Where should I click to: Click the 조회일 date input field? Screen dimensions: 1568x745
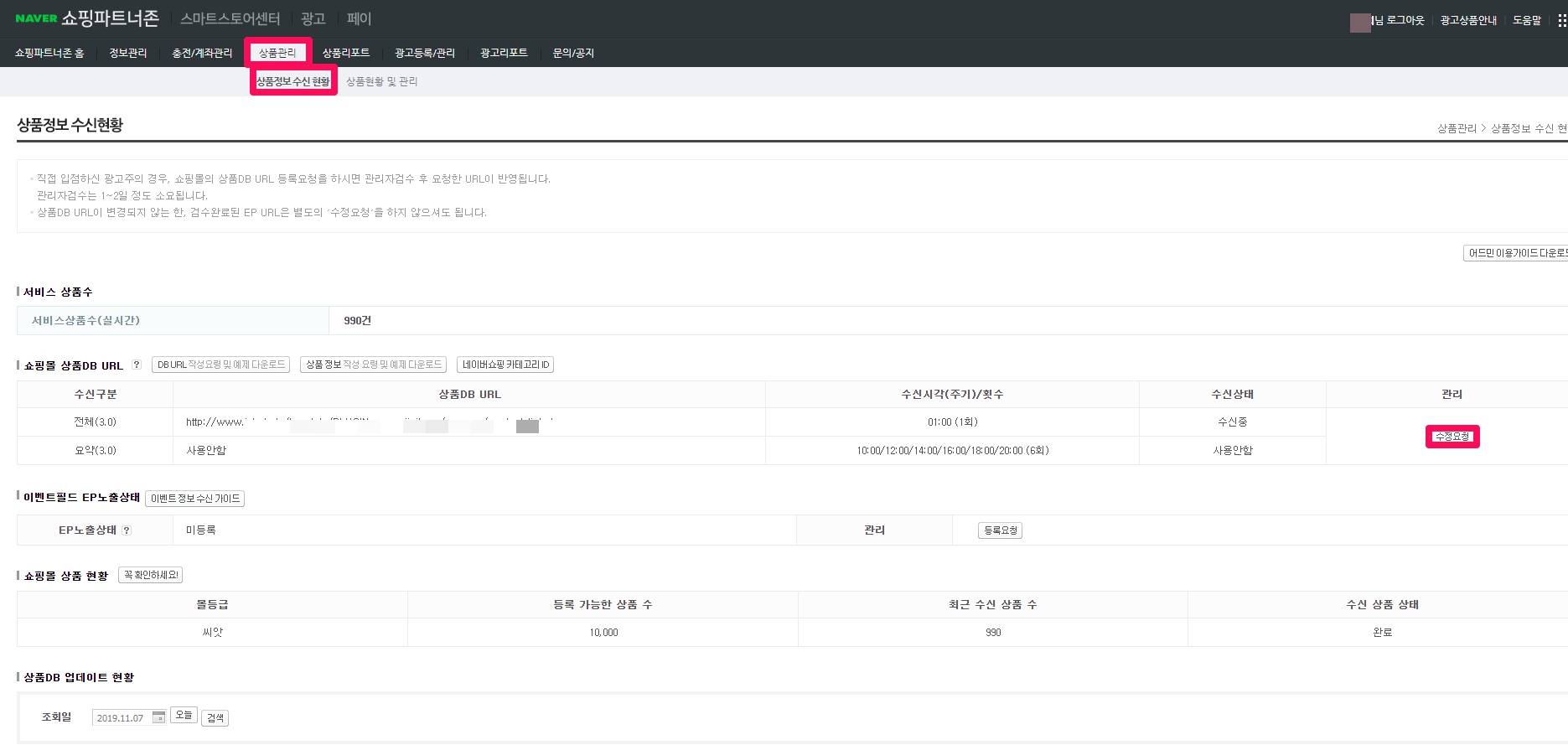coord(121,718)
